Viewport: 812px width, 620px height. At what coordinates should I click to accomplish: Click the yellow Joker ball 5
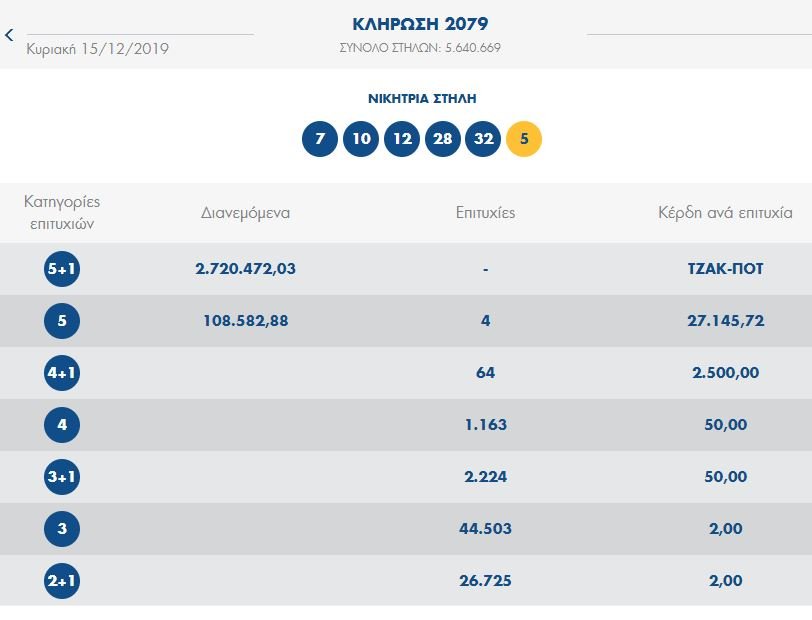tap(524, 139)
